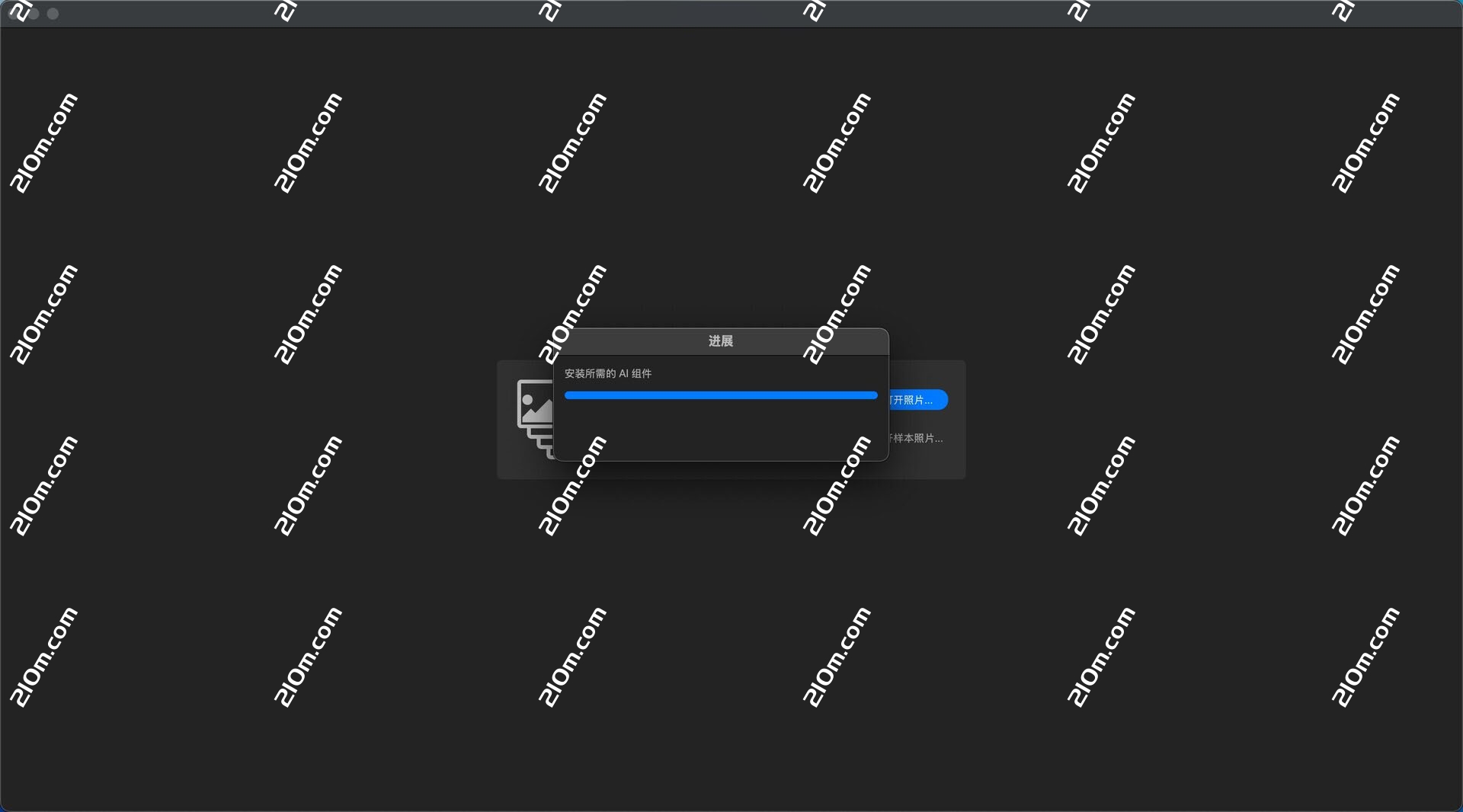Click the minimize traffic-light control
Viewport: 1463px width, 812px height.
point(34,14)
